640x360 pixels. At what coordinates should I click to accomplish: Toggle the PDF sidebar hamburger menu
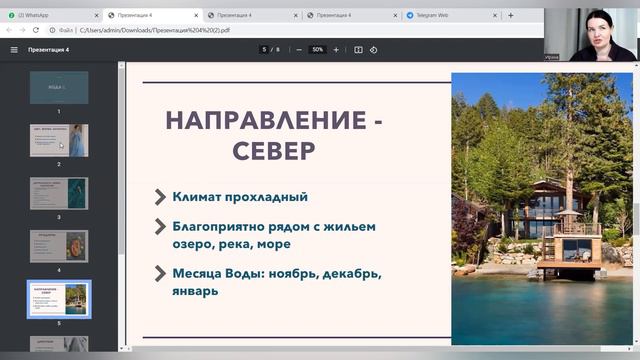point(14,50)
